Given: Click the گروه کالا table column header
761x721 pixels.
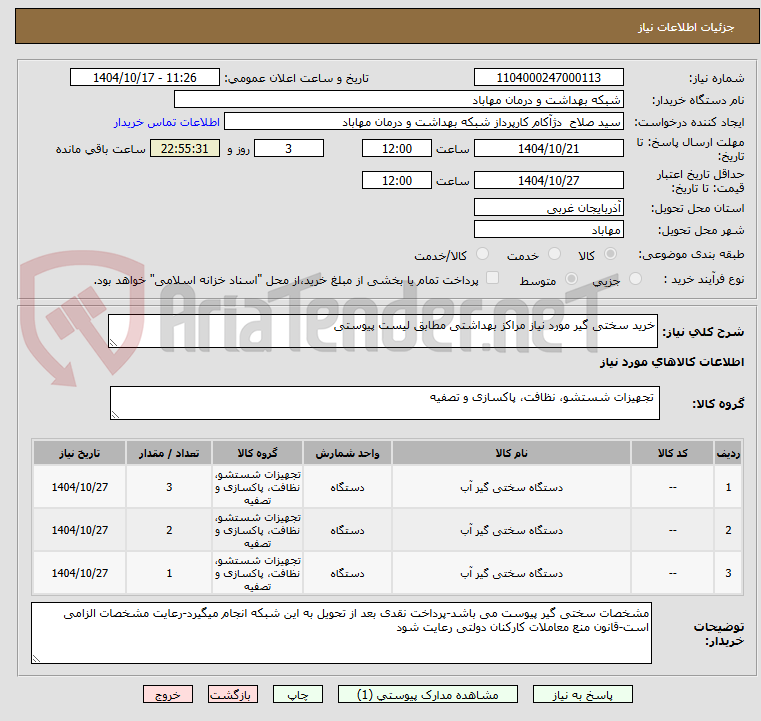Looking at the screenshot, I should point(257,453).
